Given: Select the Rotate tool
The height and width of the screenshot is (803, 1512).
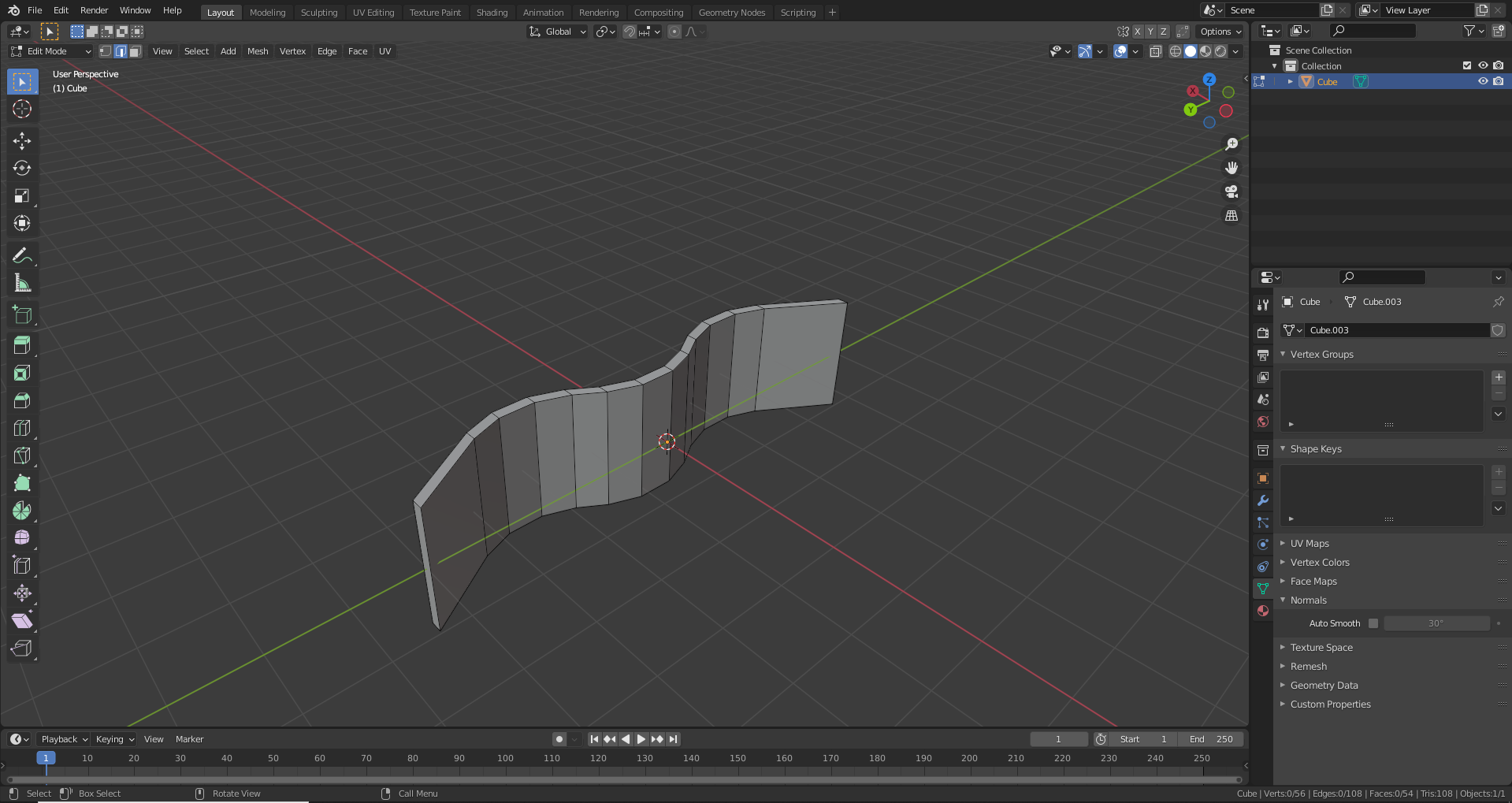Looking at the screenshot, I should [x=22, y=169].
